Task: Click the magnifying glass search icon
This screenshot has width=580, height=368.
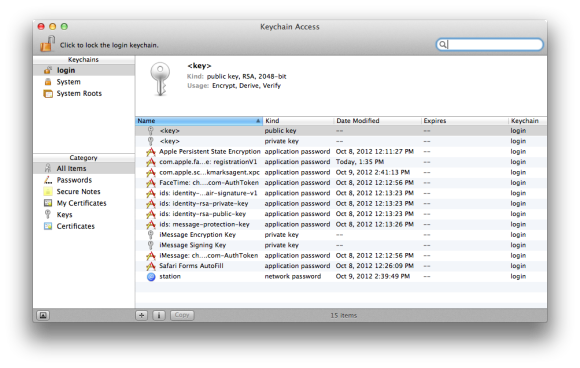Action: point(442,44)
